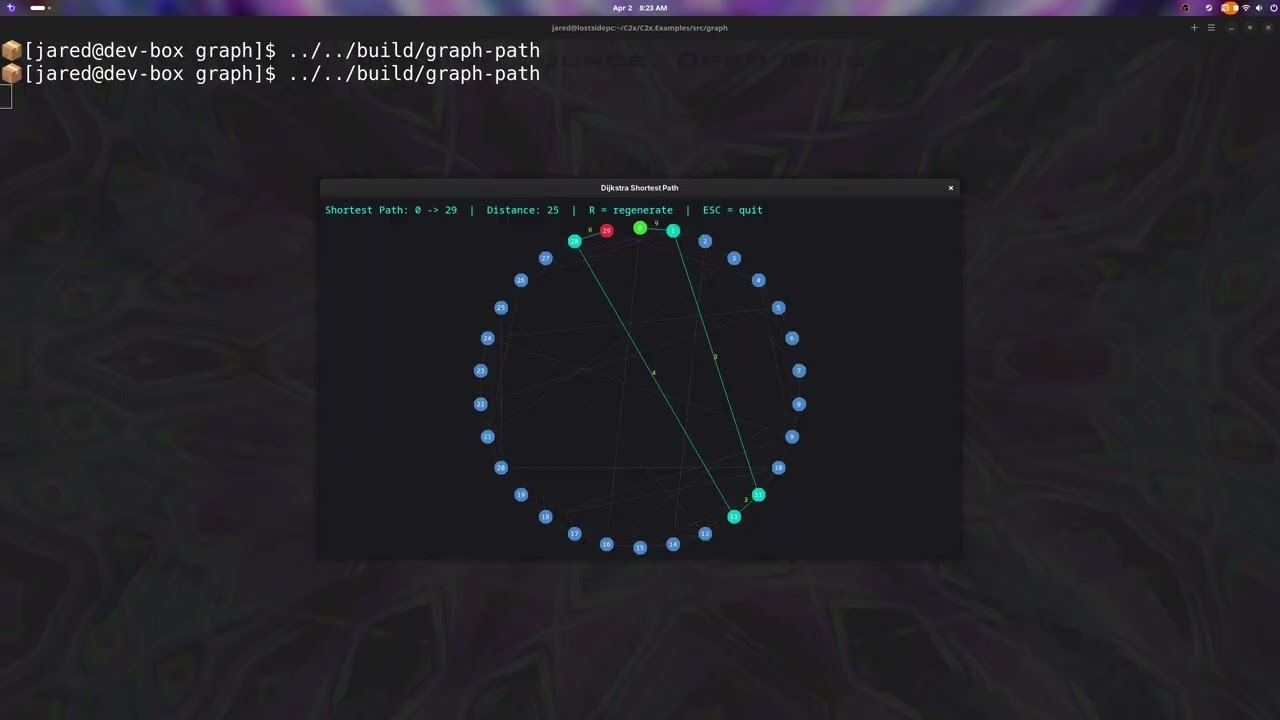Click the 'R = regenerate' hint text
The image size is (1280, 720).
coord(631,210)
